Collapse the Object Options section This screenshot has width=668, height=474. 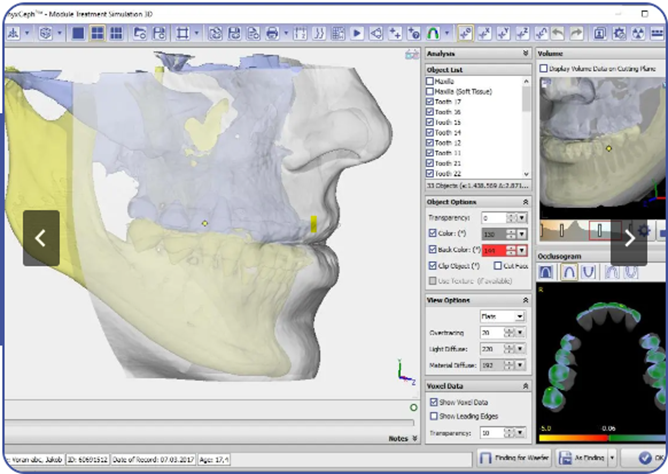coord(526,201)
